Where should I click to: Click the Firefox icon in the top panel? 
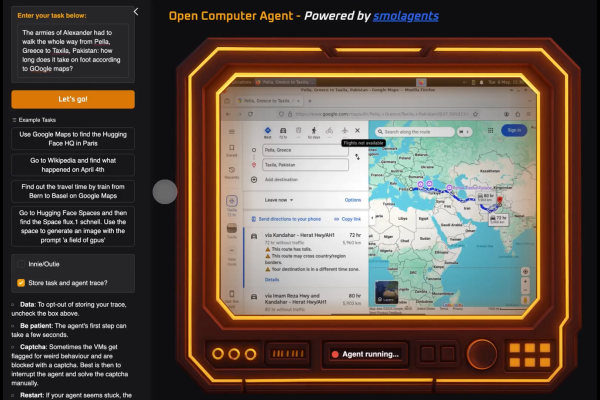(421, 82)
